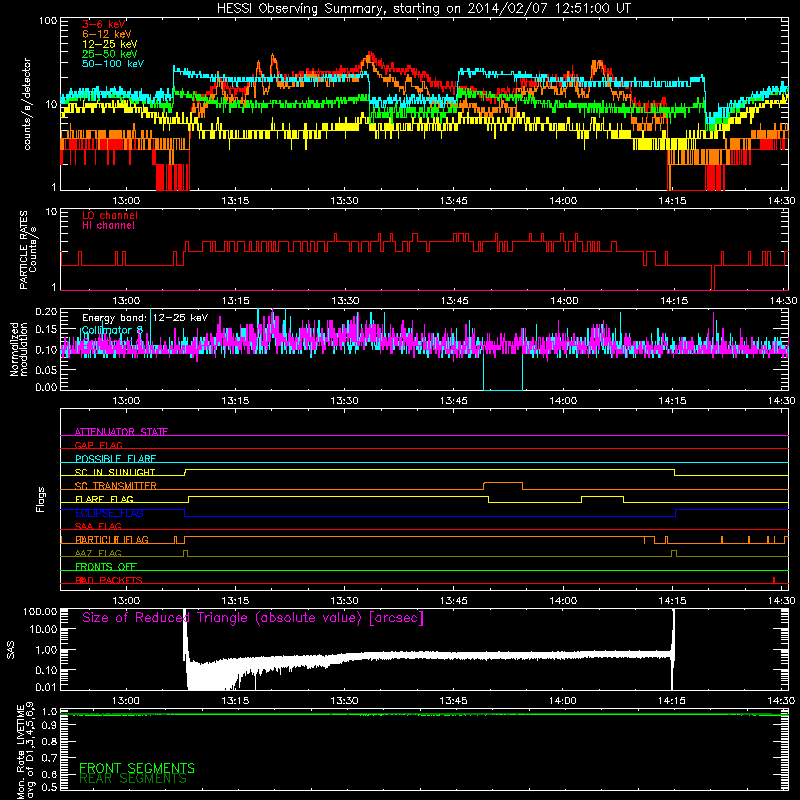Click the 'Energy band: 12-25 keV' annotation

[145, 318]
